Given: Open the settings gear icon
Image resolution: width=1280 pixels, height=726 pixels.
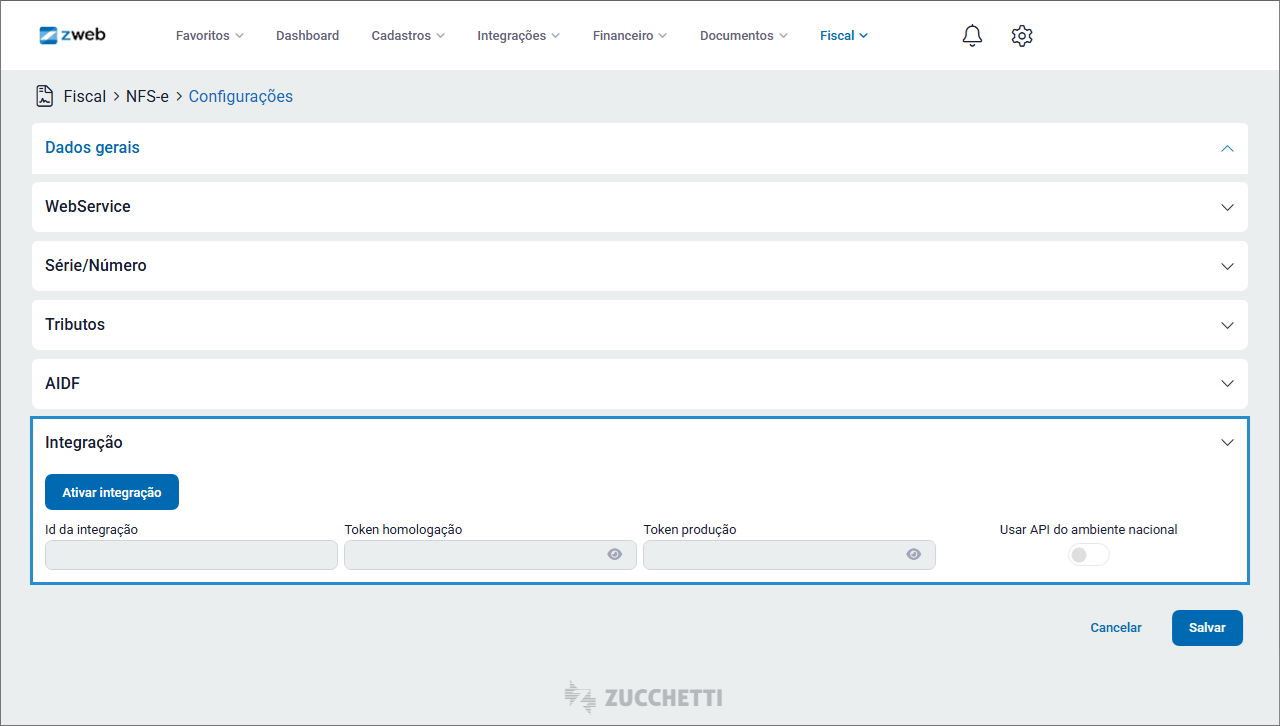Looking at the screenshot, I should coord(1021,36).
